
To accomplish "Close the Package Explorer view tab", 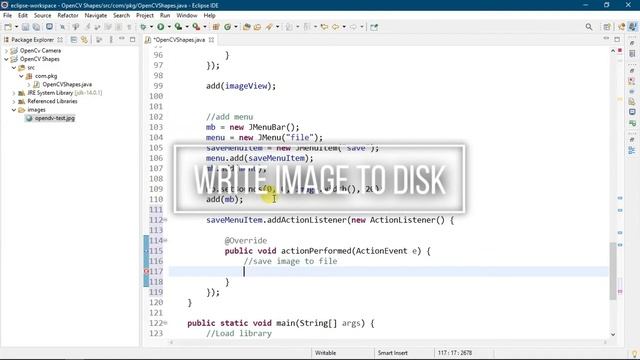I will coord(60,40).
